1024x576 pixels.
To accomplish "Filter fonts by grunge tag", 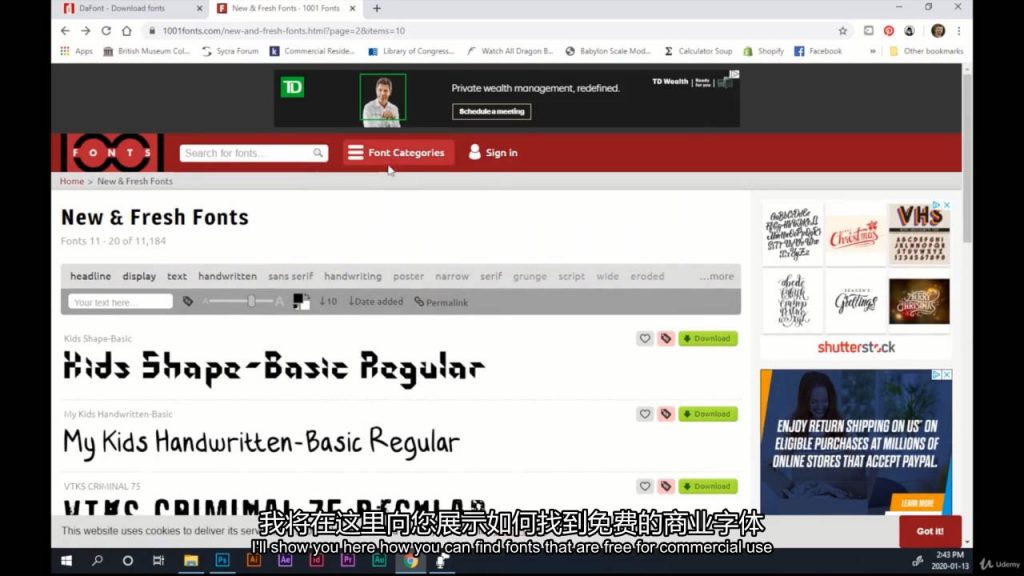I will point(530,276).
